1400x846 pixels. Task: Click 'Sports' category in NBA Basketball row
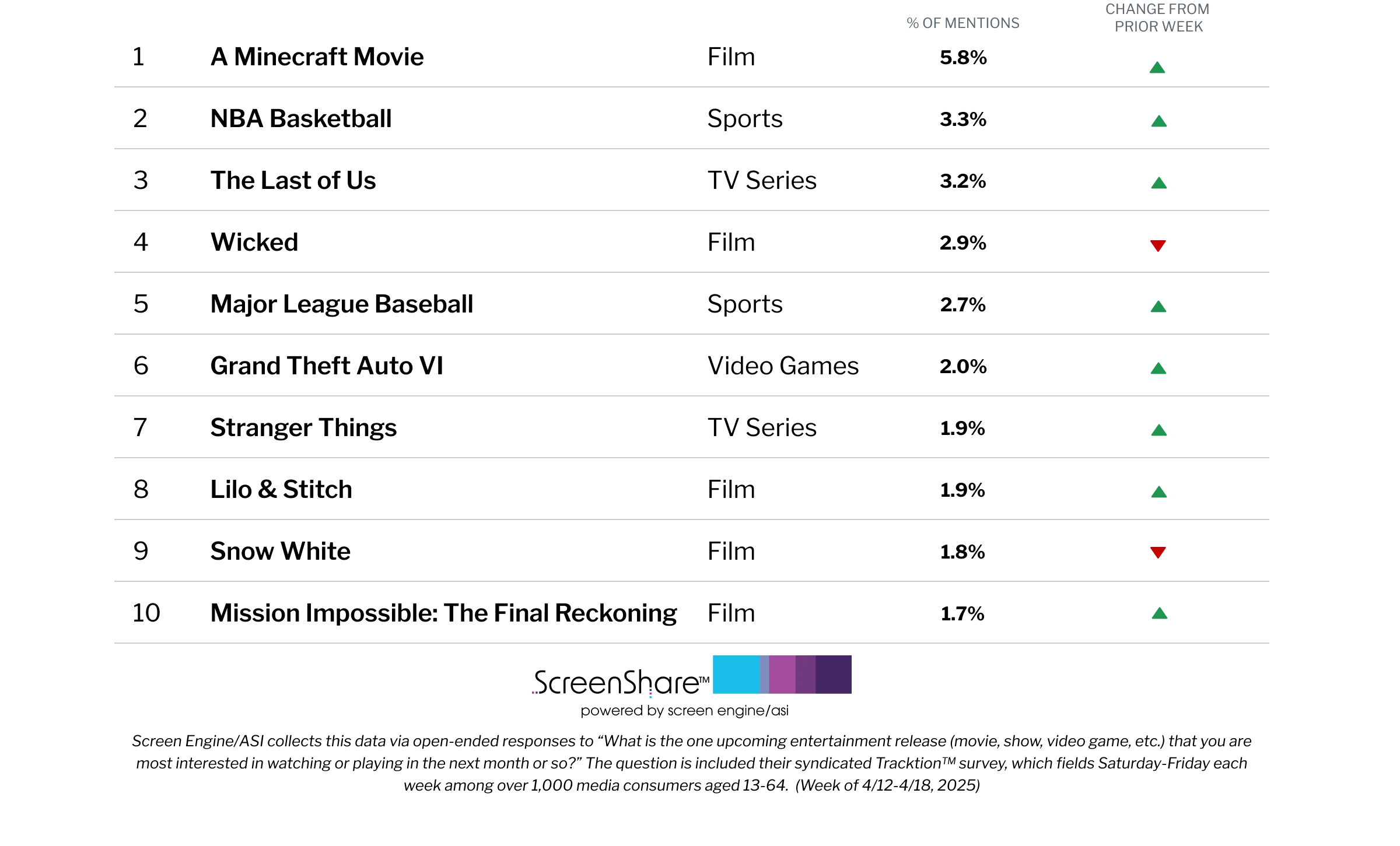[745, 118]
